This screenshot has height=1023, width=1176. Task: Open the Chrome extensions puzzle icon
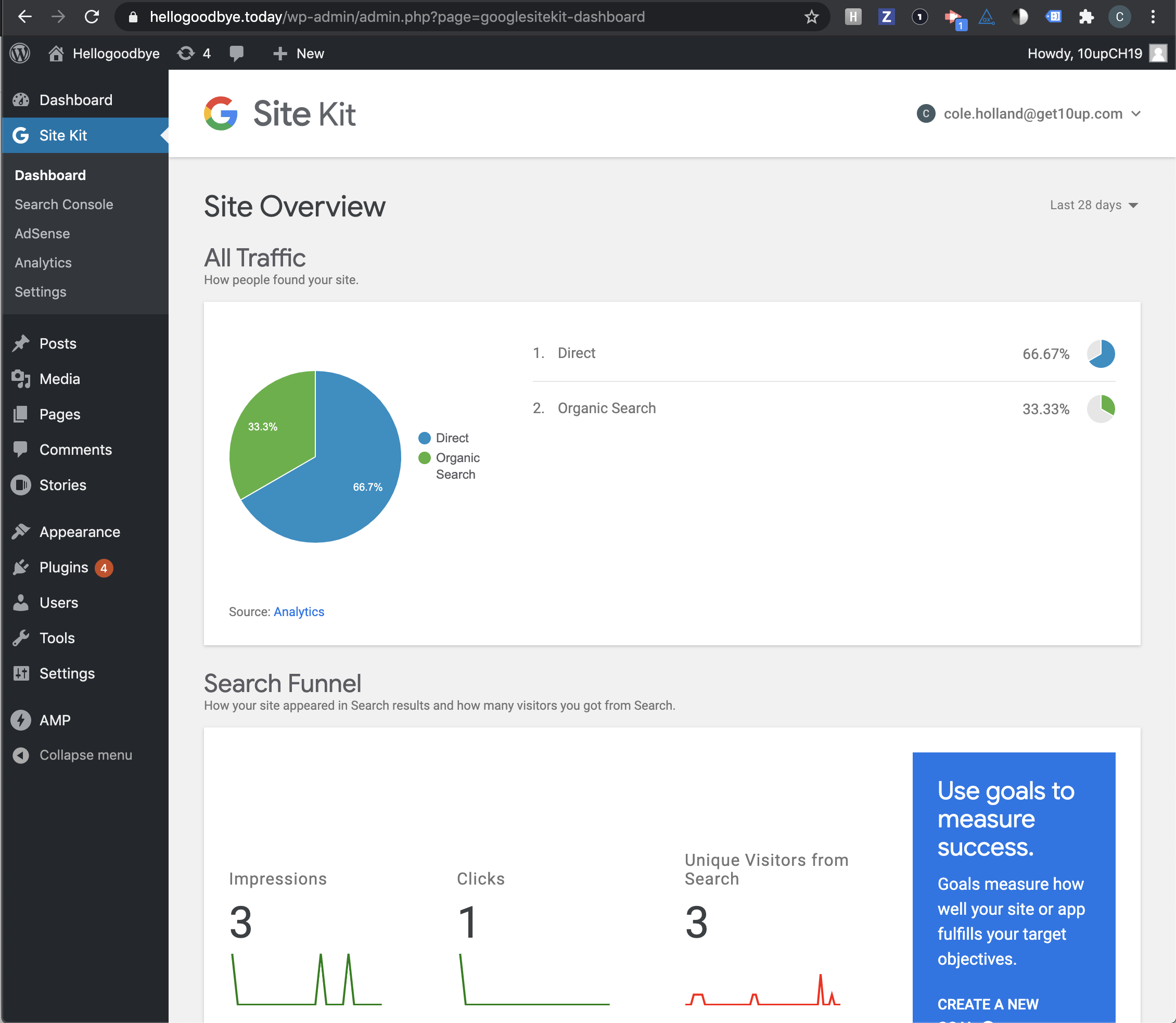(x=1086, y=17)
